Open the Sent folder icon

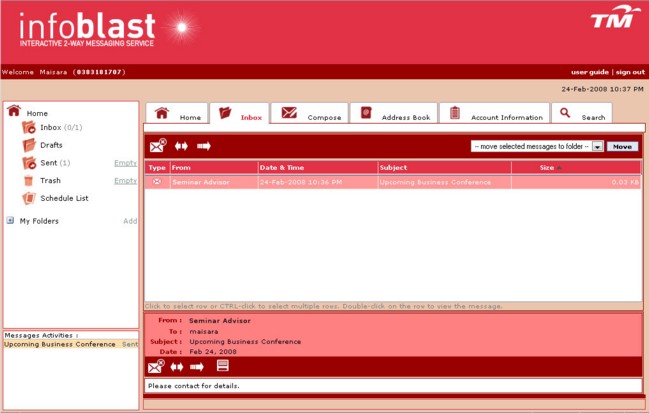[x=29, y=163]
